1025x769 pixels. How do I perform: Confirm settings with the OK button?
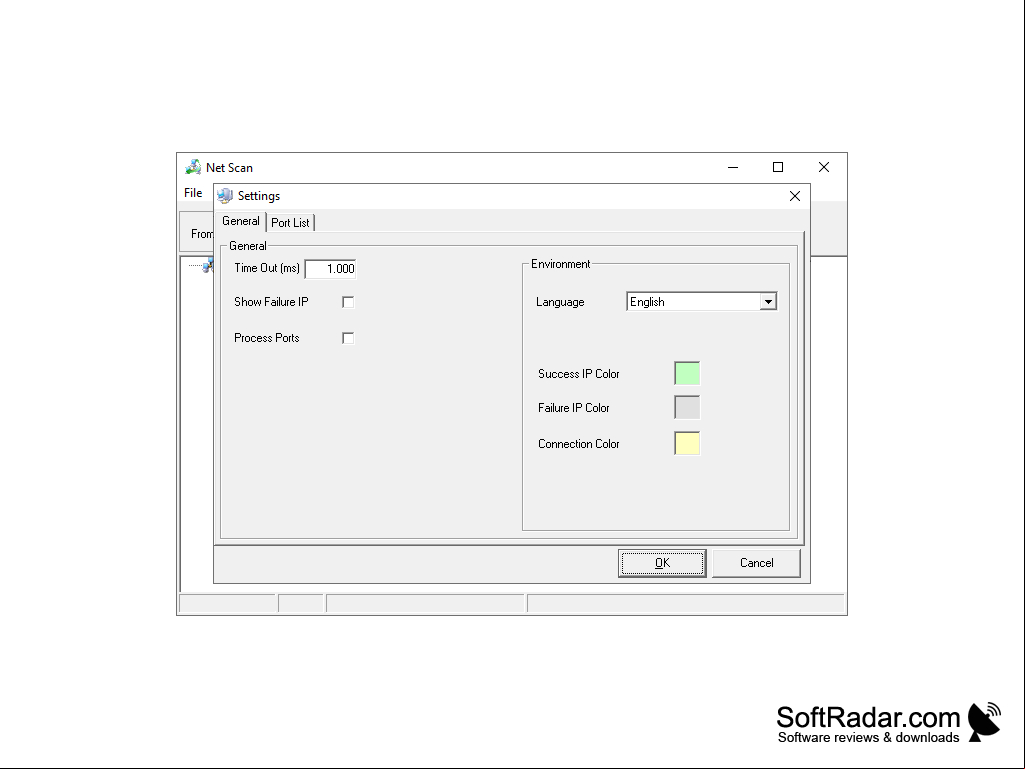pos(662,563)
